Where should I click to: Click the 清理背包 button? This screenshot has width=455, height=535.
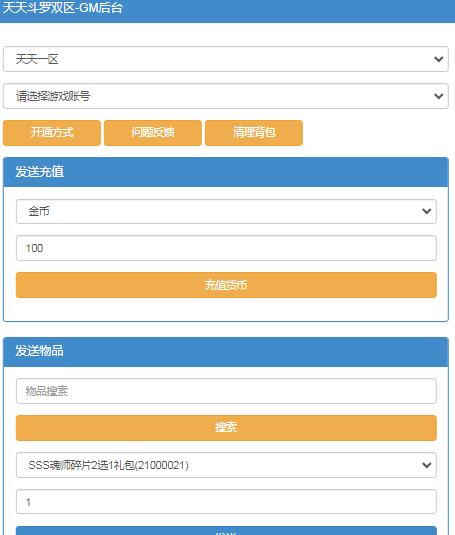tap(254, 133)
